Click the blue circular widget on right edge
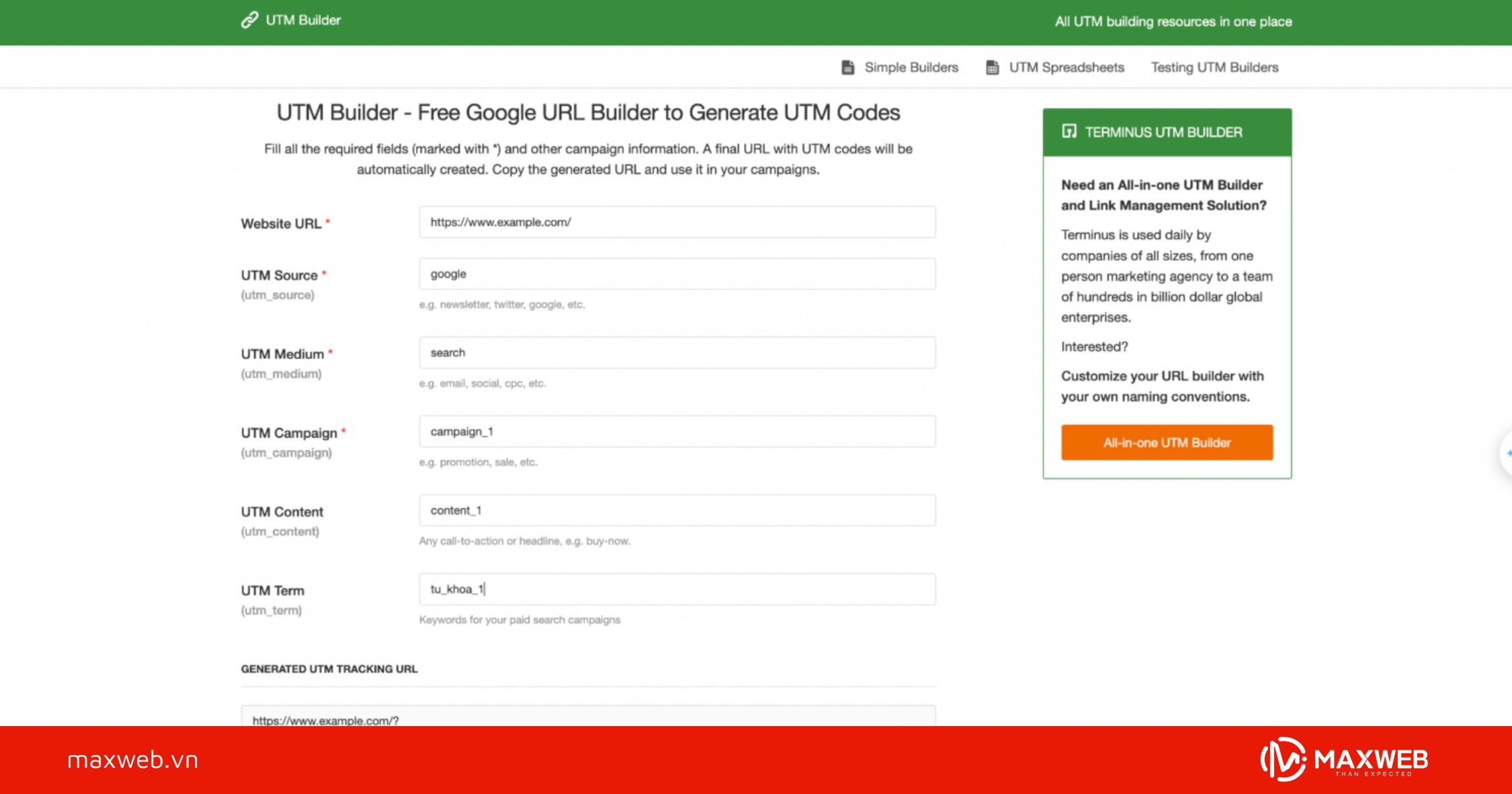This screenshot has width=1512, height=794. tap(1507, 454)
